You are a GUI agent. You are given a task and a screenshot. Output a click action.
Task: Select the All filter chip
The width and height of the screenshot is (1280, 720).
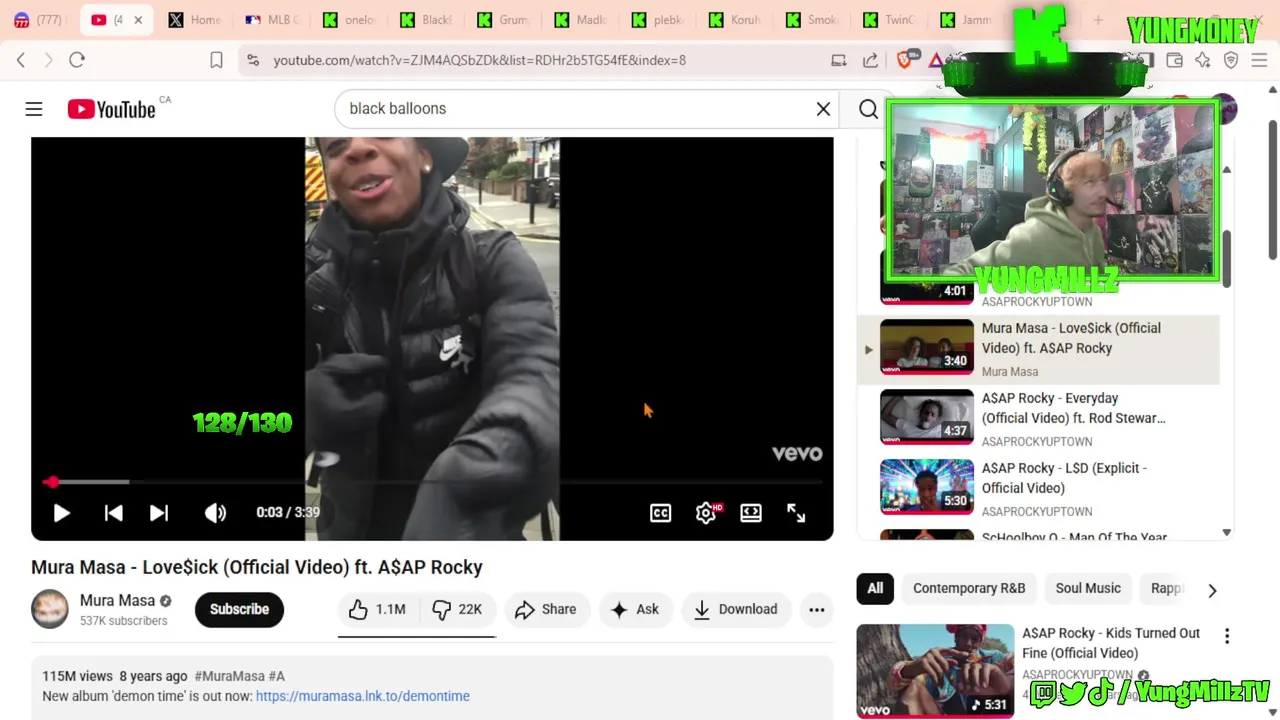click(x=875, y=588)
